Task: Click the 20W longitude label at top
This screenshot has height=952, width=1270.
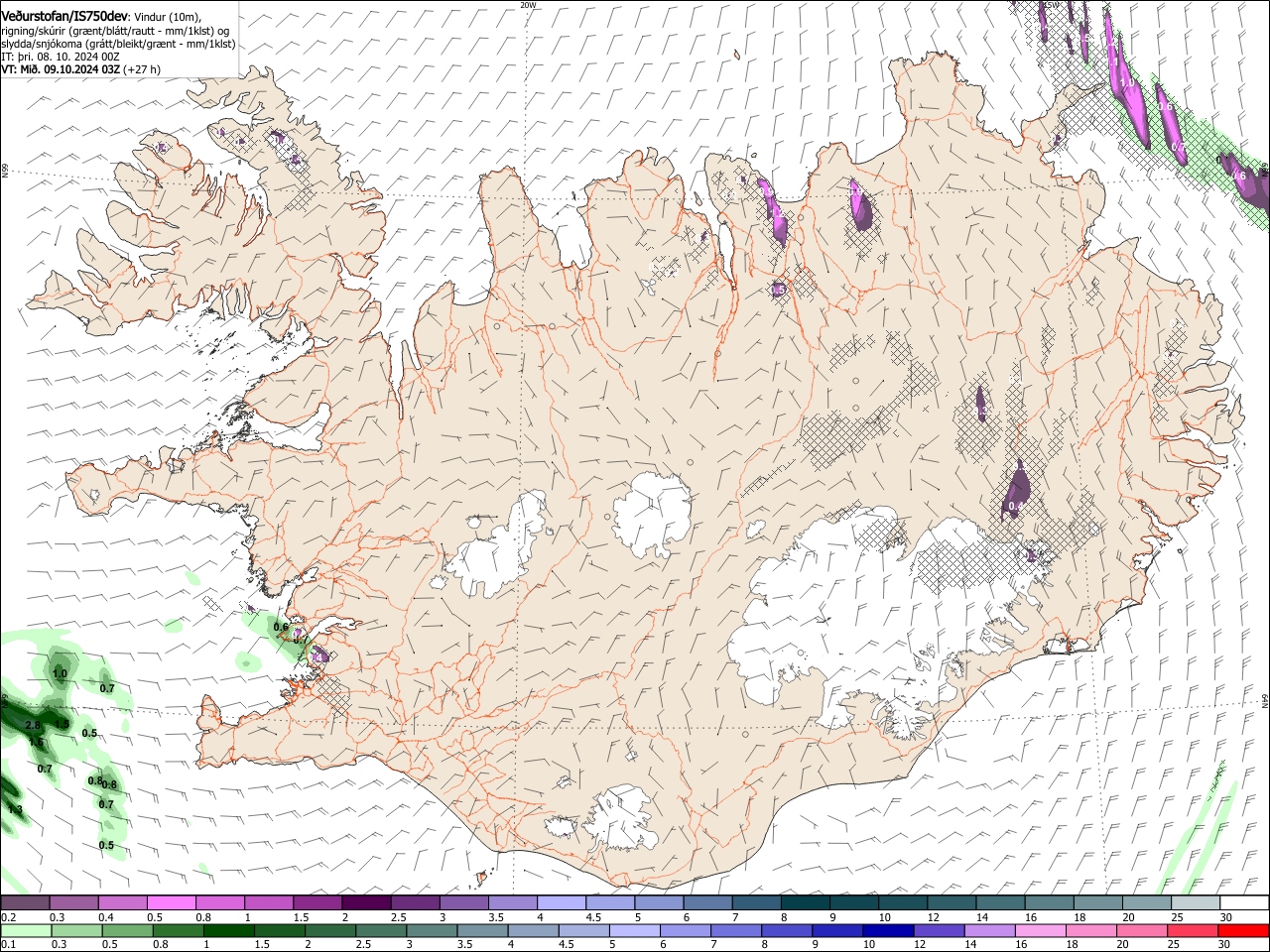Action: point(528,5)
